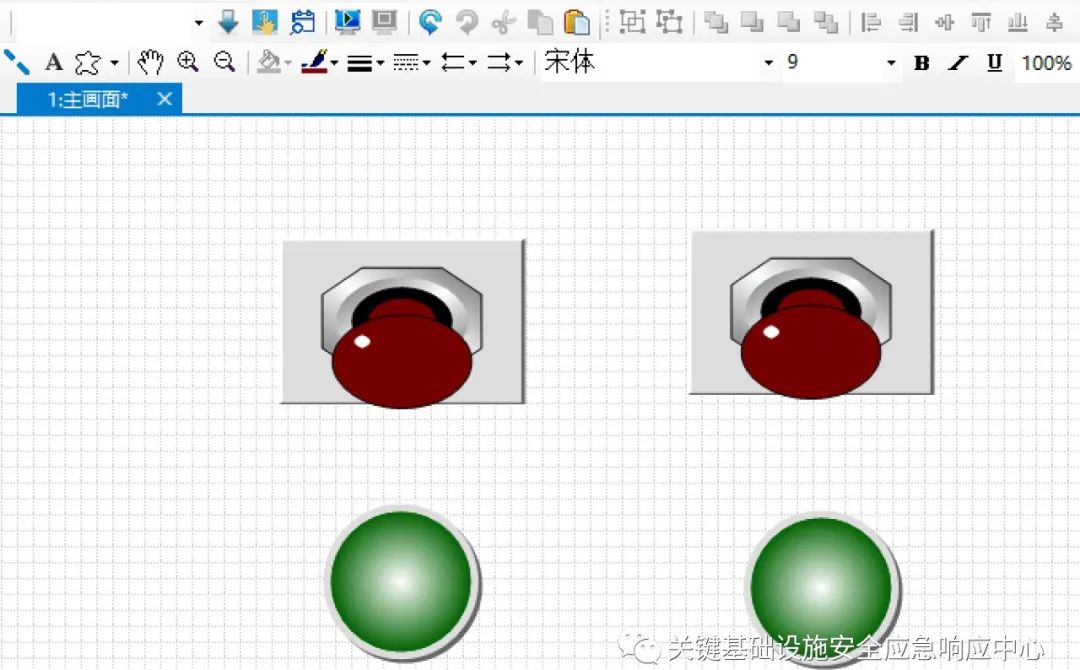This screenshot has height=670, width=1080.
Task: Center objects with the vertical-center icon
Action: (944, 23)
